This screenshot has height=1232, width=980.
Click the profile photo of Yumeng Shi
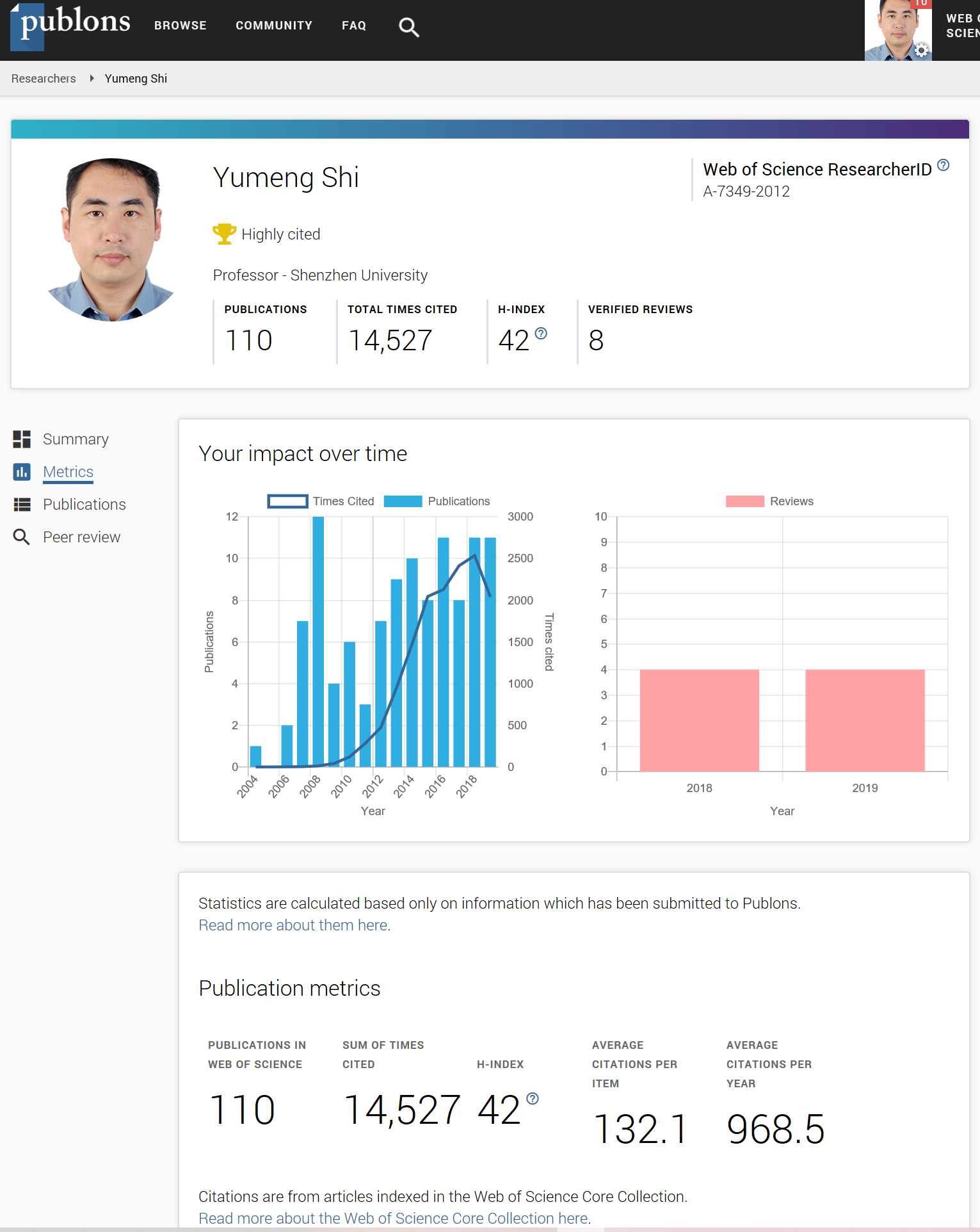112,239
